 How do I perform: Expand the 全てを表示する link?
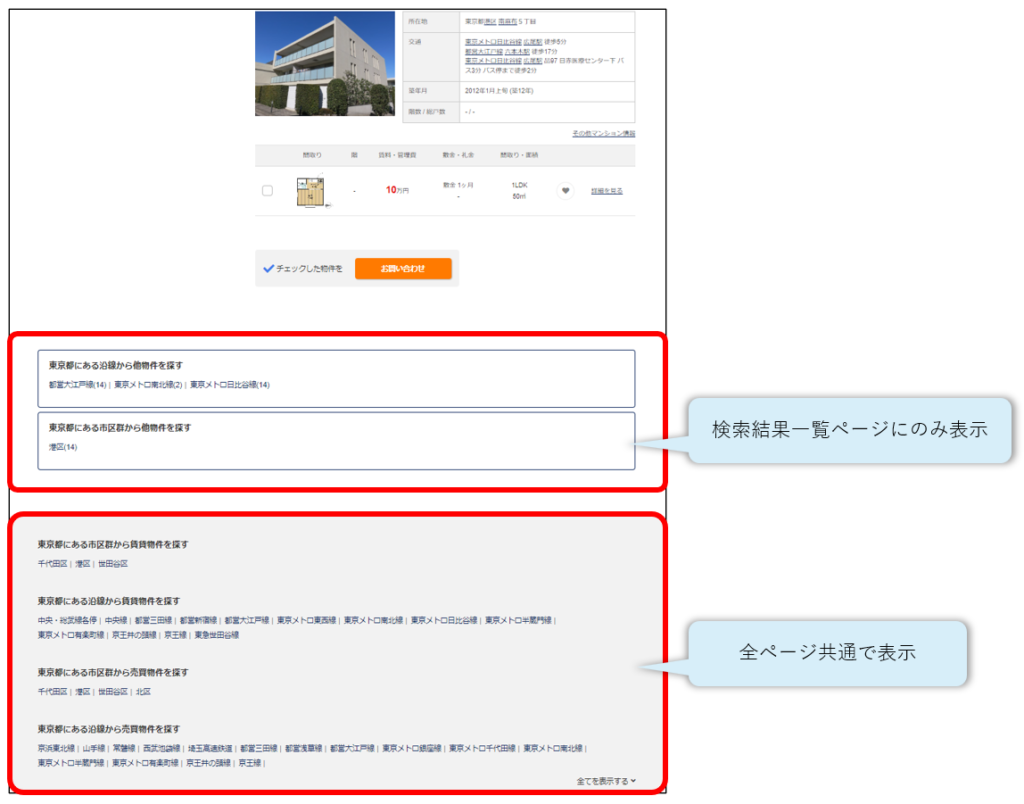pyautogui.click(x=606, y=781)
